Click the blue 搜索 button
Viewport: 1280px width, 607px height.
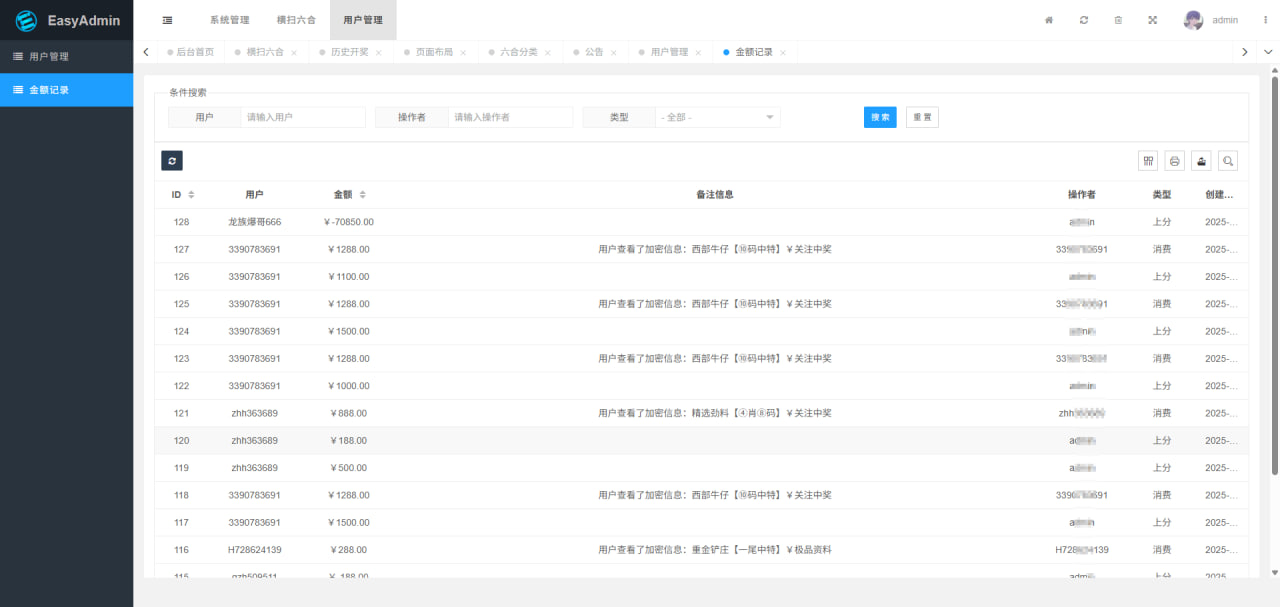tap(880, 118)
